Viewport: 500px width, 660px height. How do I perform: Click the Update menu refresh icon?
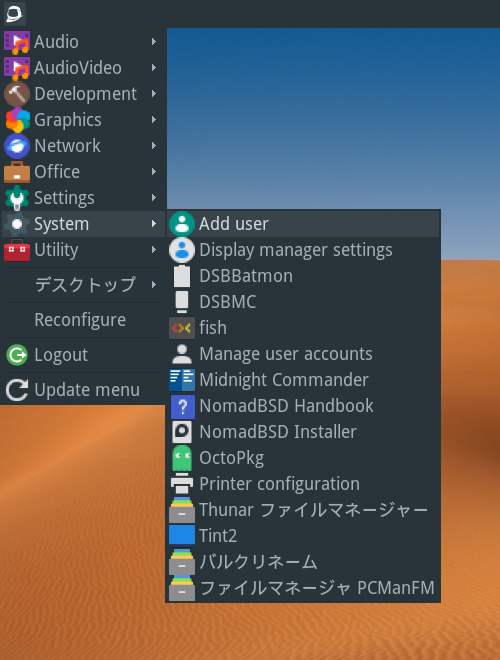pos(17,390)
